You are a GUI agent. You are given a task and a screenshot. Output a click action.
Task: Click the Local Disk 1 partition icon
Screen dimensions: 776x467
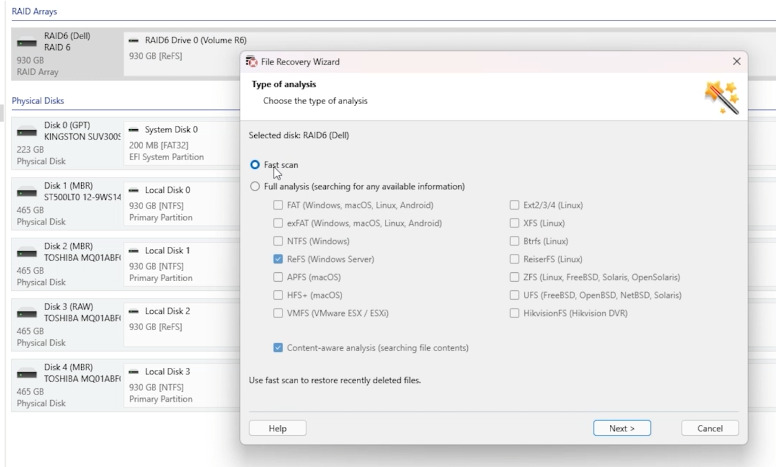tap(134, 251)
